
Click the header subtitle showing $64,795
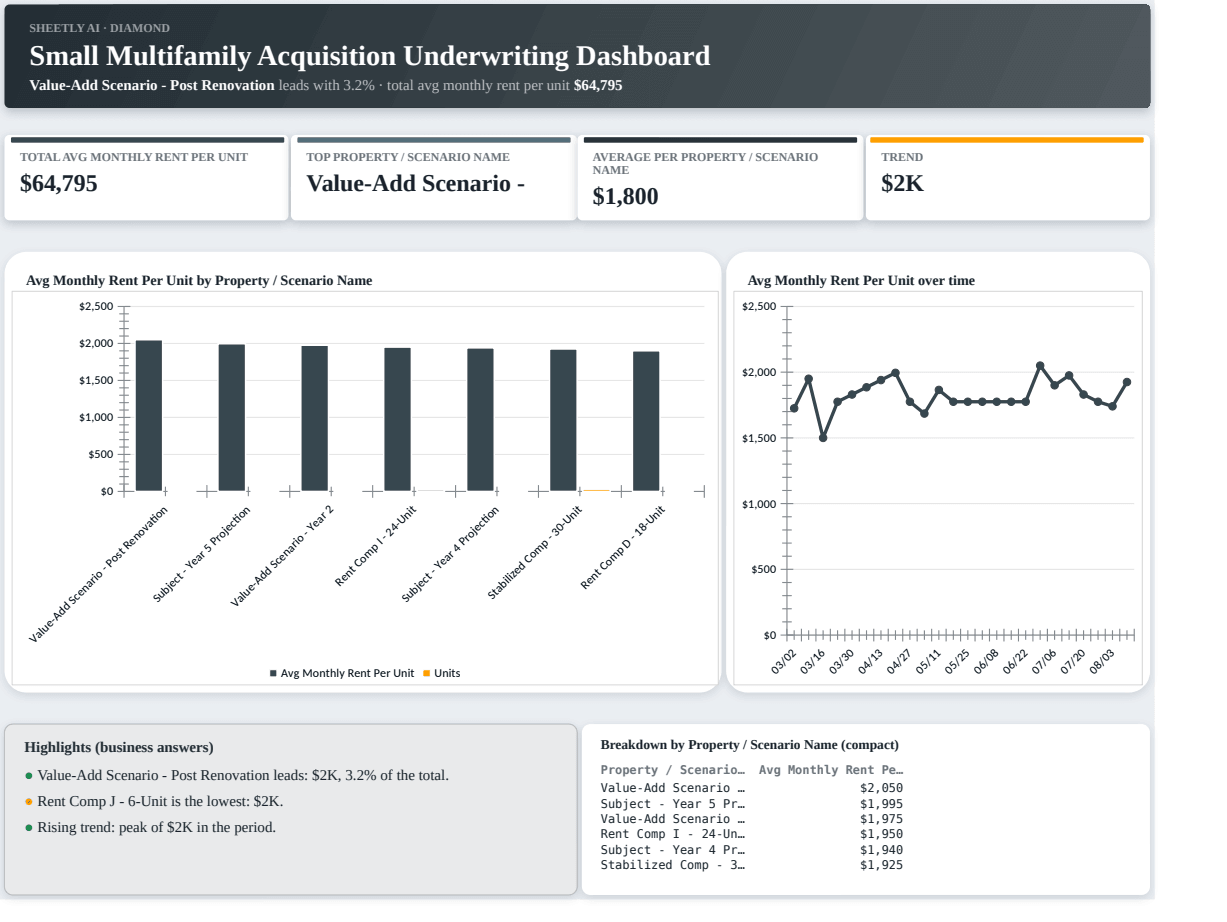(x=326, y=86)
